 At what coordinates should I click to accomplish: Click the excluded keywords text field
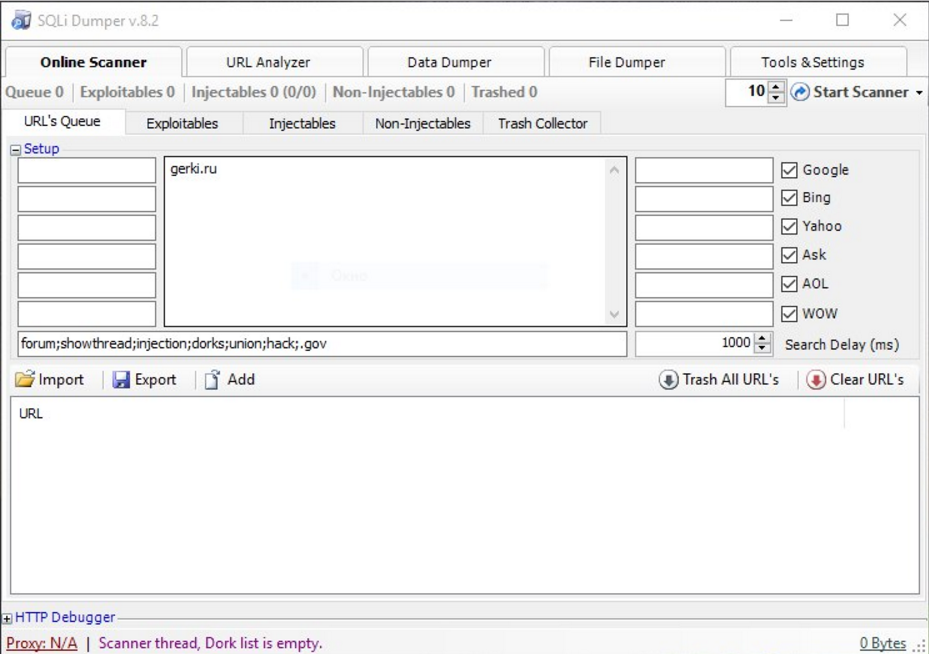point(322,344)
